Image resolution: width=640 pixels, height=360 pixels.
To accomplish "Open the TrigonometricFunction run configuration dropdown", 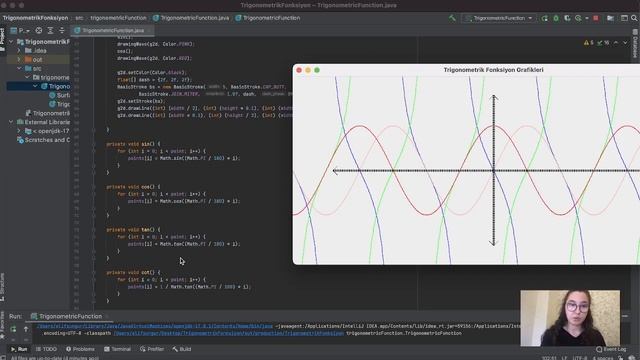I will (x=499, y=18).
